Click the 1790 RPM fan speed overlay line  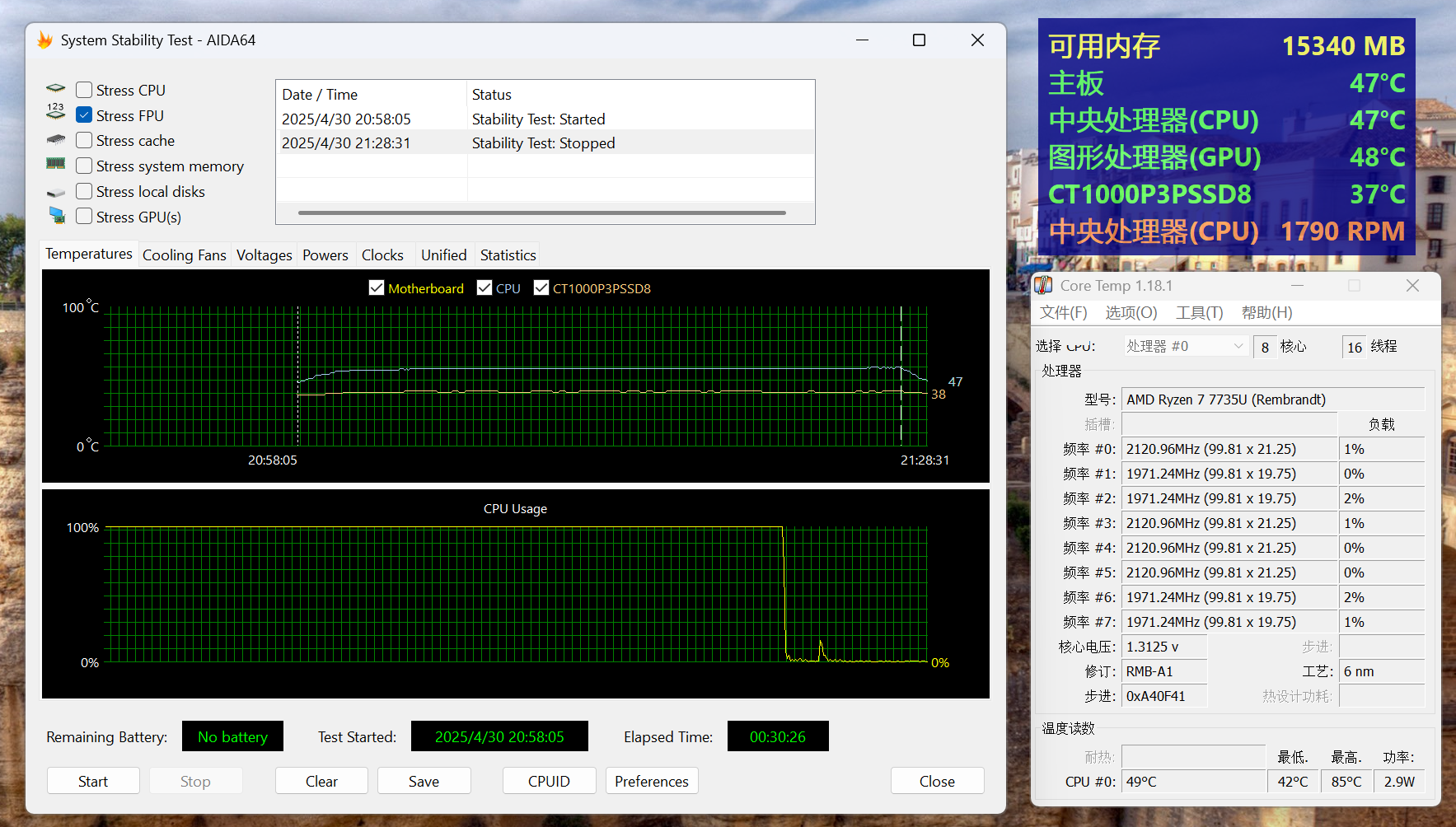point(1226,231)
